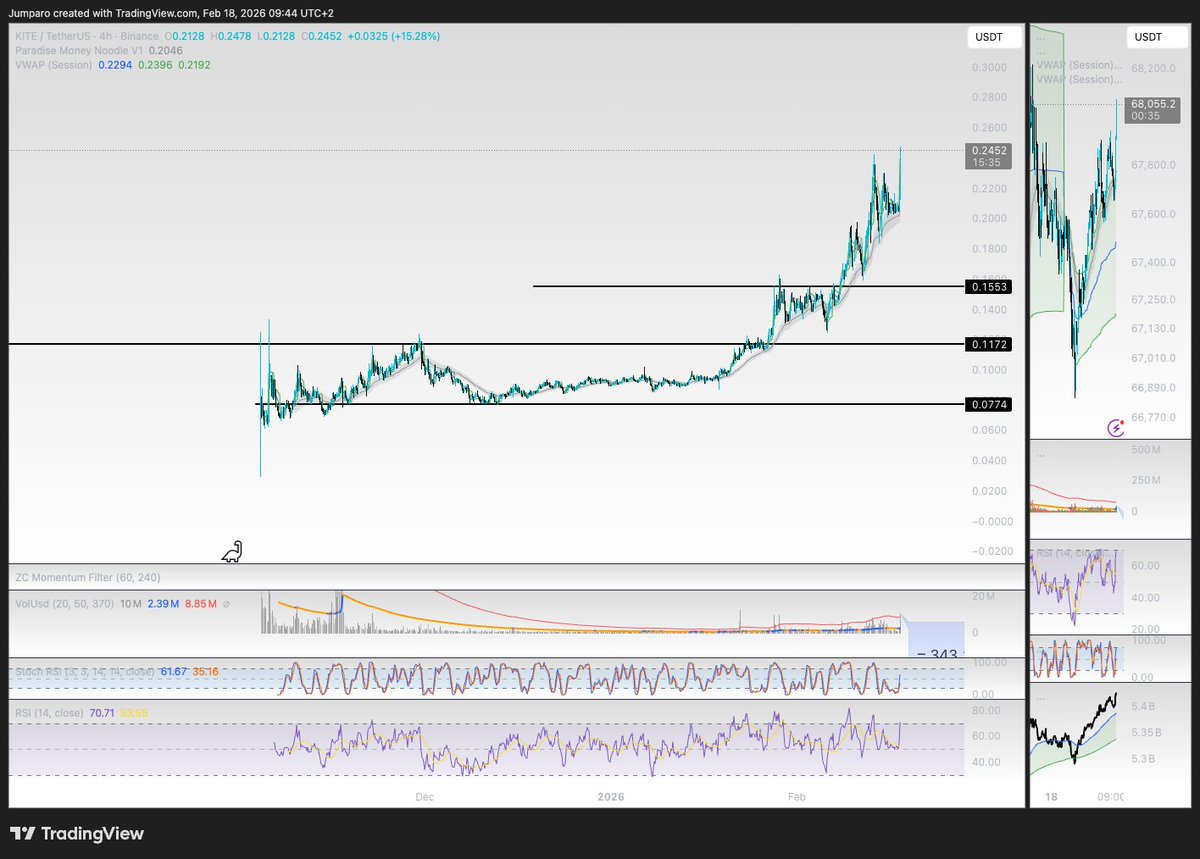Click the 500M volume scale label in right chart
This screenshot has height=859, width=1200.
point(1148,450)
